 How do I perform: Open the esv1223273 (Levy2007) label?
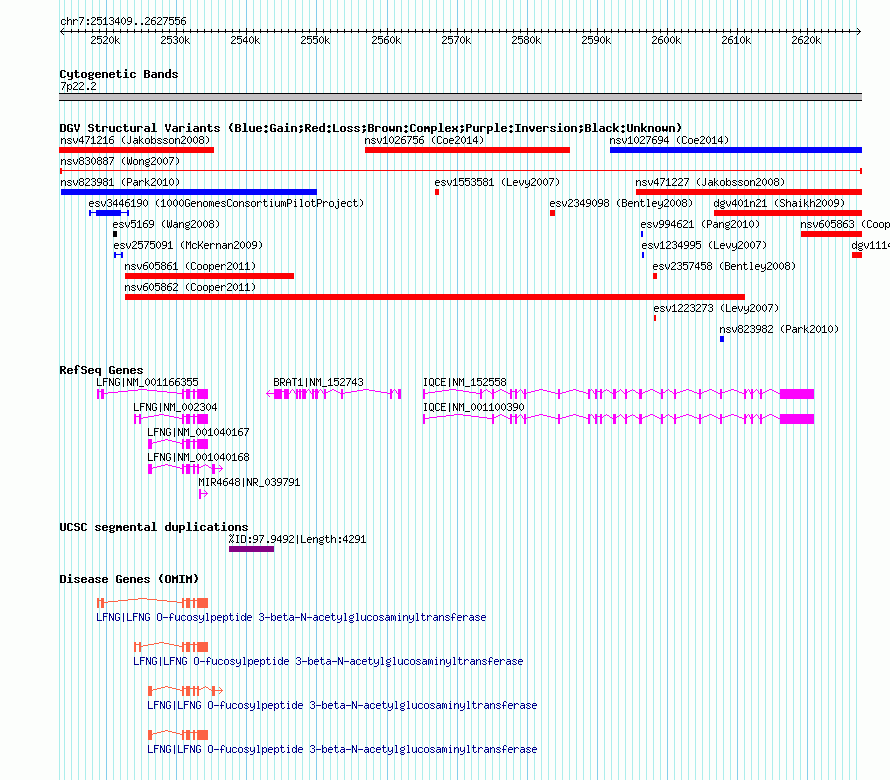(716, 308)
